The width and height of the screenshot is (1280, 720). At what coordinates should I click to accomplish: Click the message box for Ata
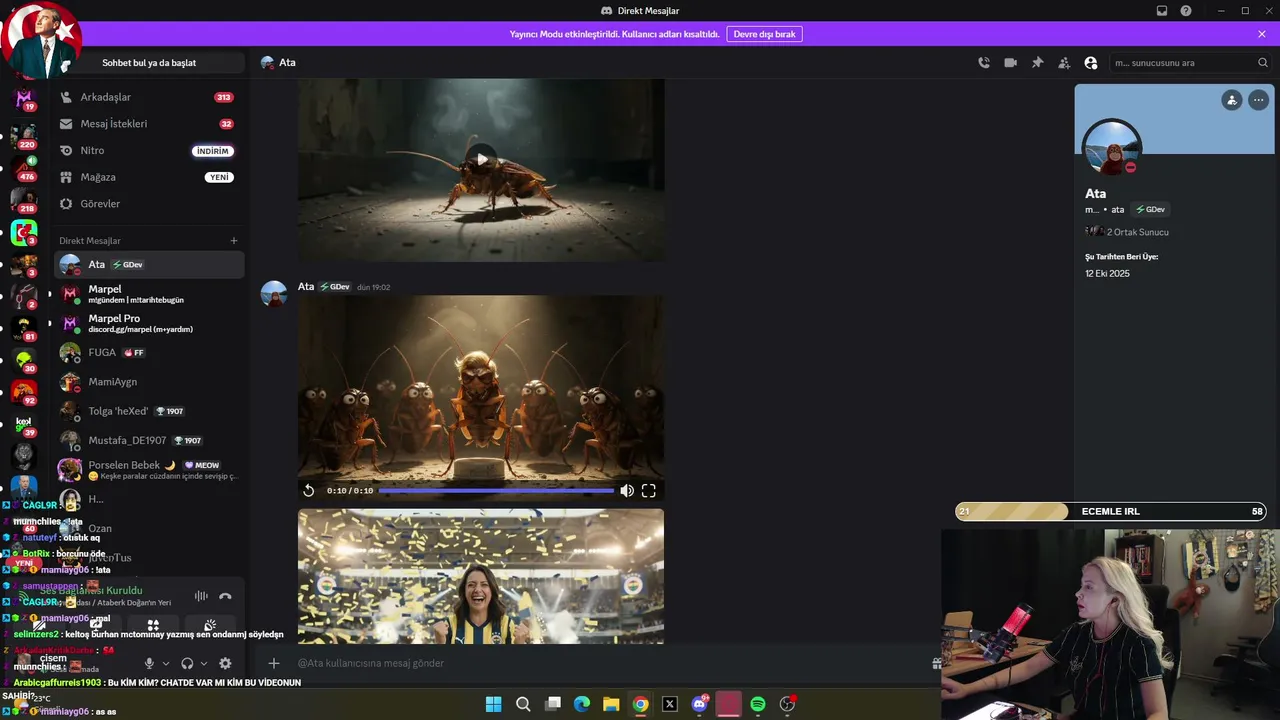pos(610,663)
